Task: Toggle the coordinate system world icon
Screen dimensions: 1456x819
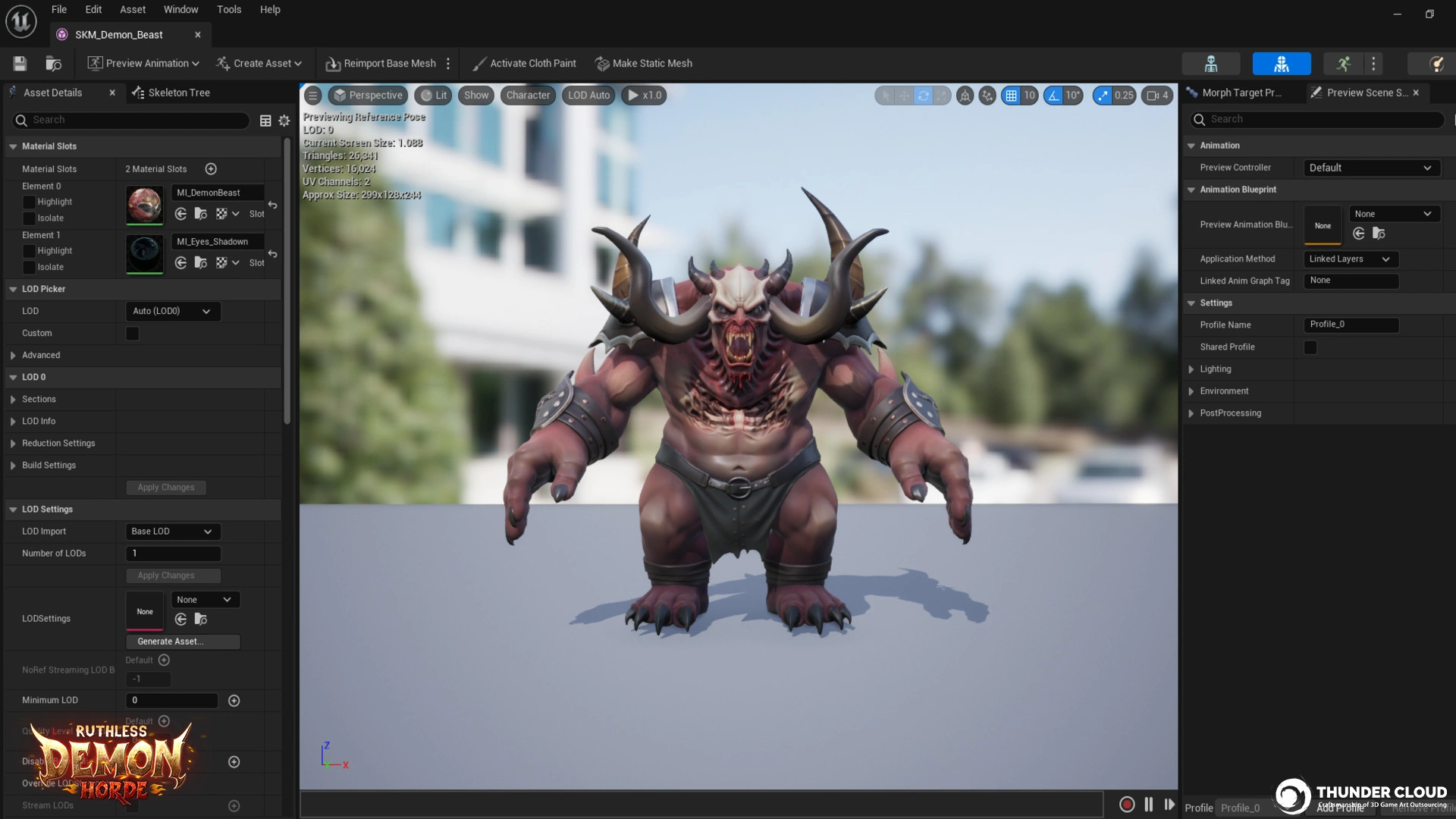Action: [x=965, y=96]
